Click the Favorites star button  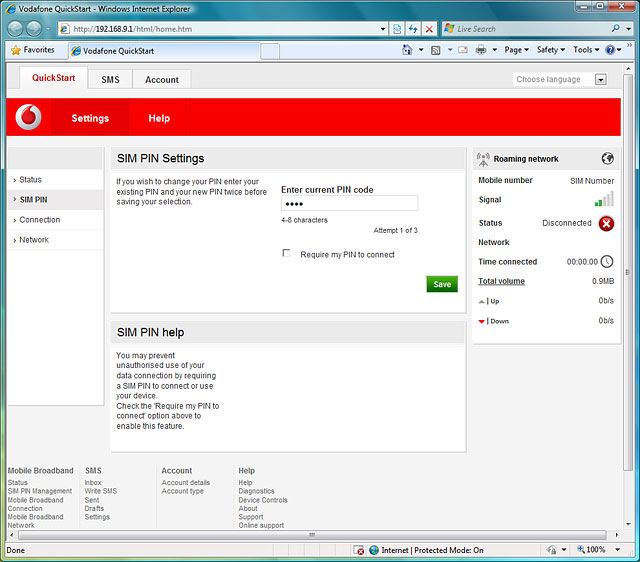33,50
